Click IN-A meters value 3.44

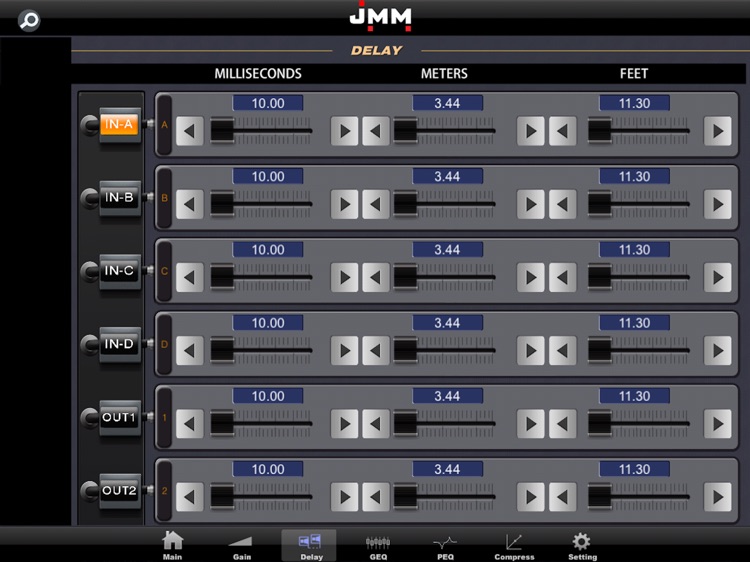coord(447,103)
